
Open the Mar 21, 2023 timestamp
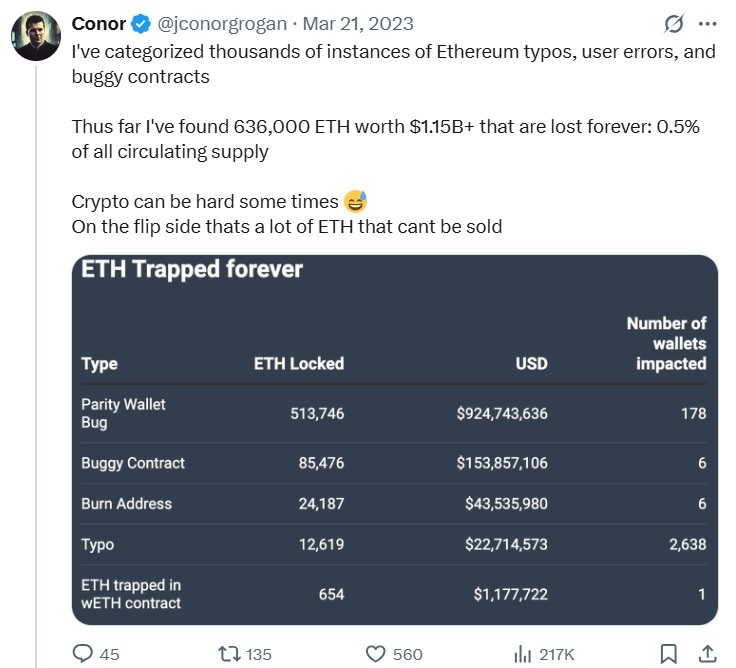[x=358, y=23]
